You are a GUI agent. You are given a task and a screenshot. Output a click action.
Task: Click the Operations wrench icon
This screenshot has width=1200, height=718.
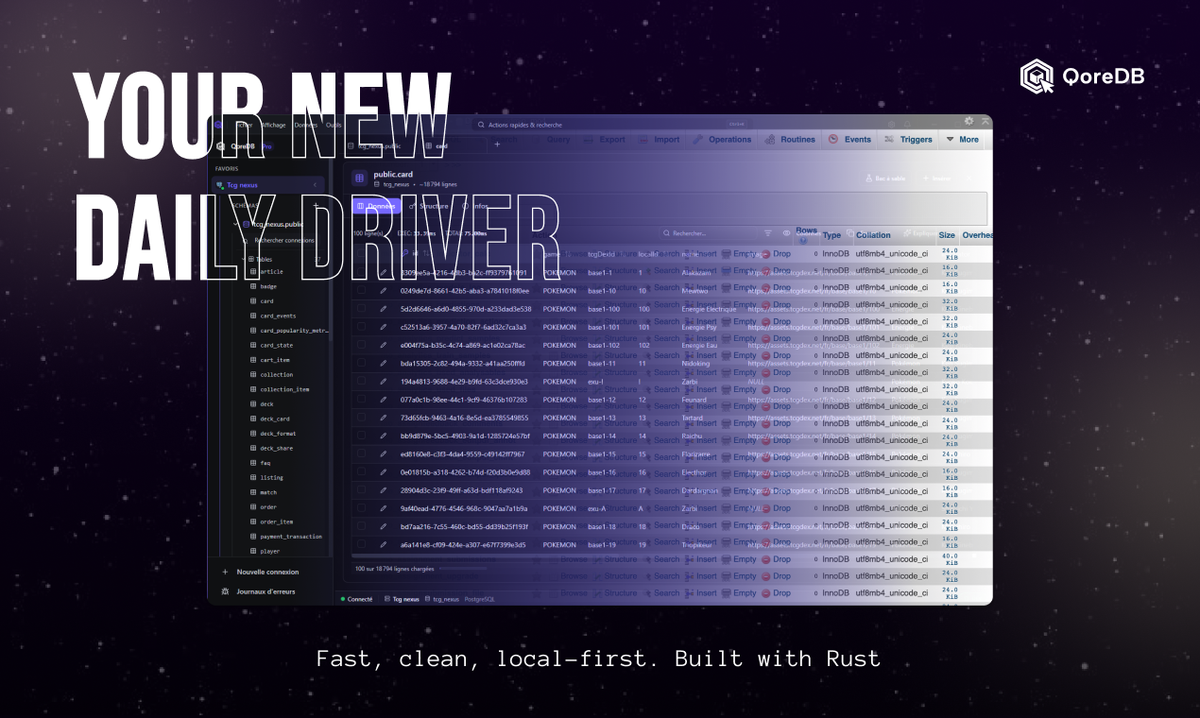[699, 140]
